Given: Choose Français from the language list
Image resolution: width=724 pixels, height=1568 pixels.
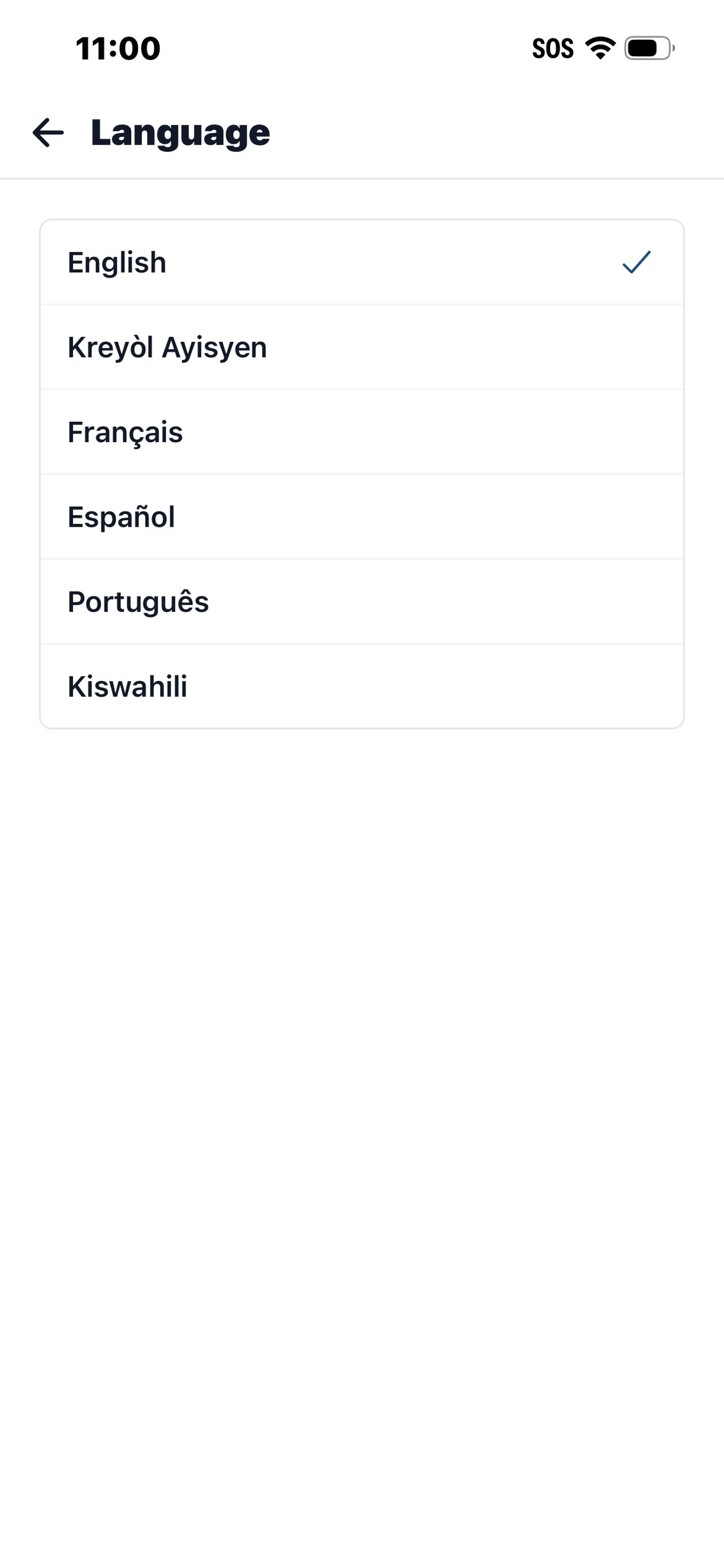Looking at the screenshot, I should pyautogui.click(x=362, y=432).
